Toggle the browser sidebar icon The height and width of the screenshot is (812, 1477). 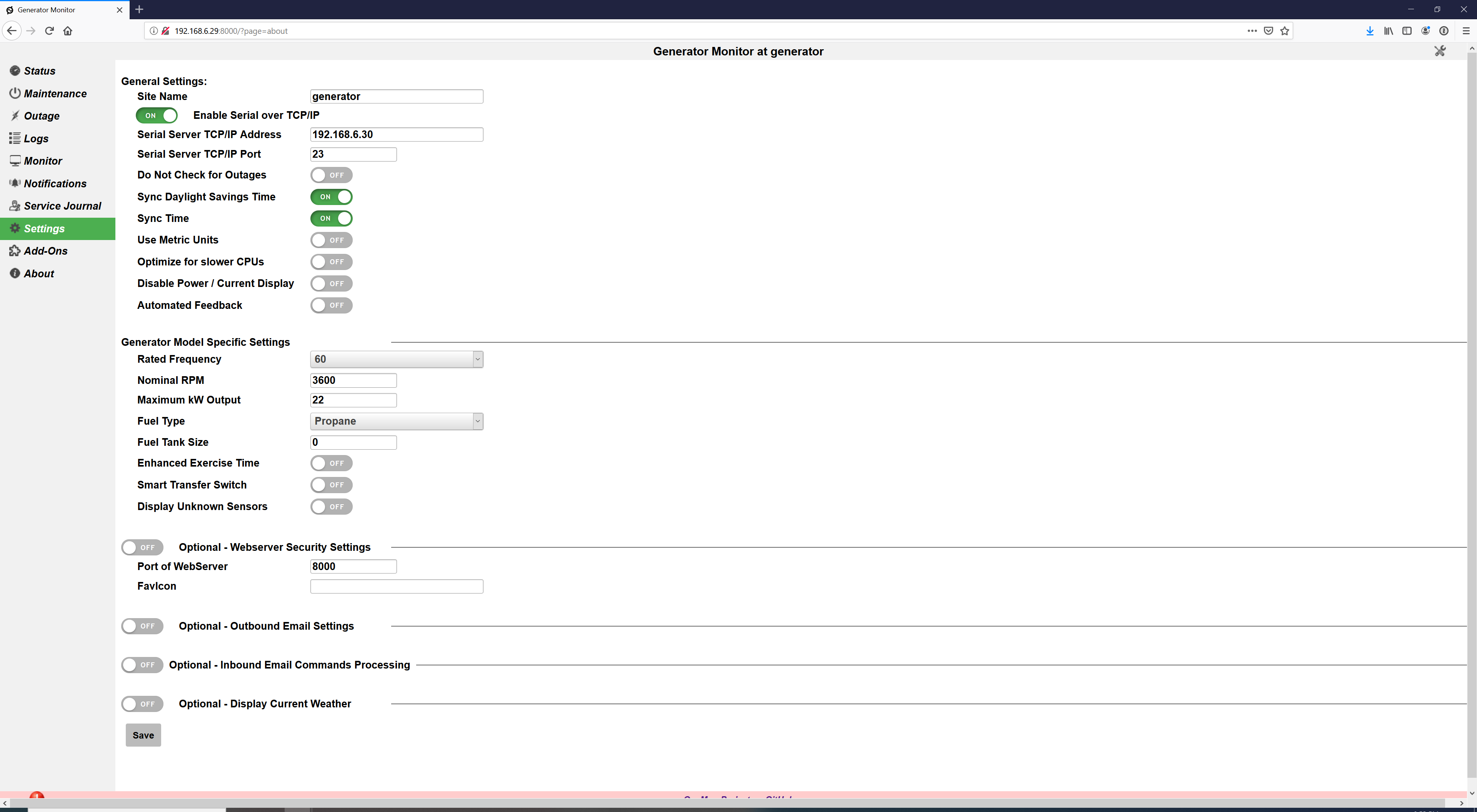(x=1407, y=31)
